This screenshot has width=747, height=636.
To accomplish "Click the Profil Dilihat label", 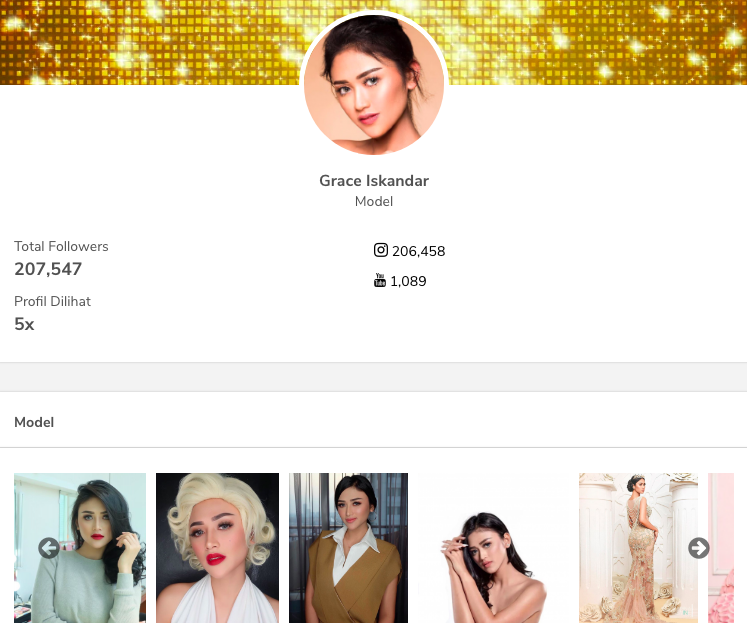I will tap(52, 301).
